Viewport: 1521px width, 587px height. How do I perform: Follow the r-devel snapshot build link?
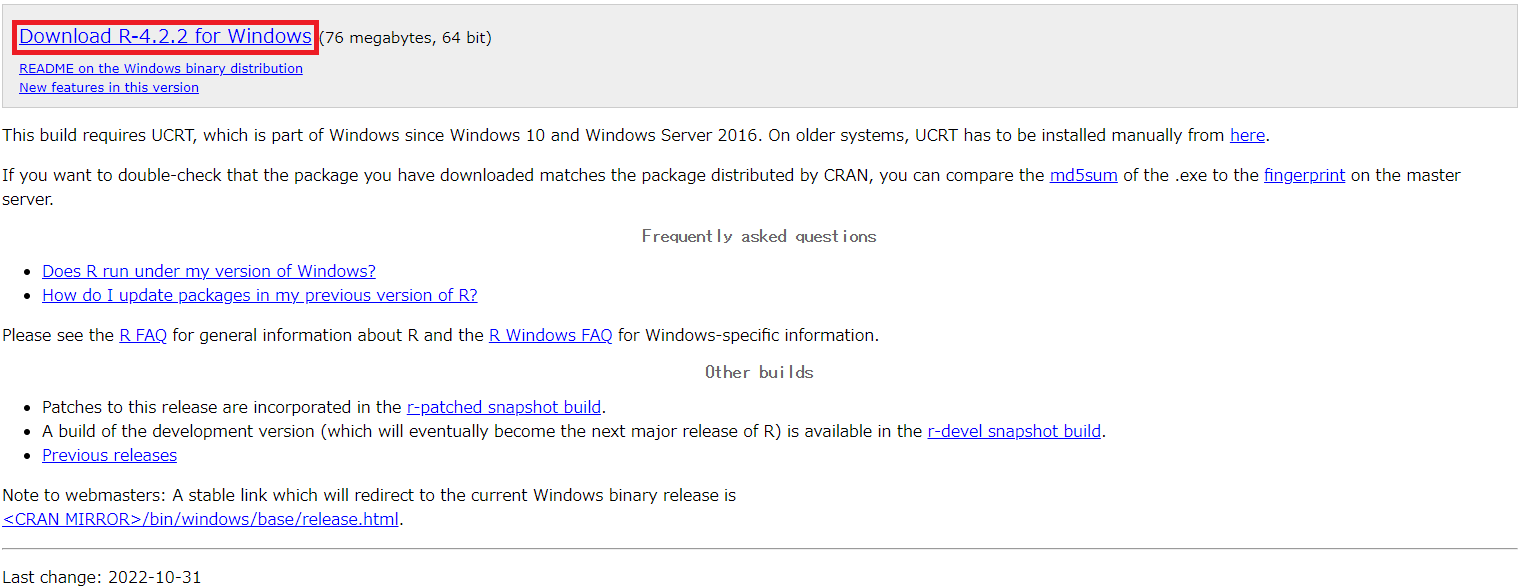tap(1014, 431)
